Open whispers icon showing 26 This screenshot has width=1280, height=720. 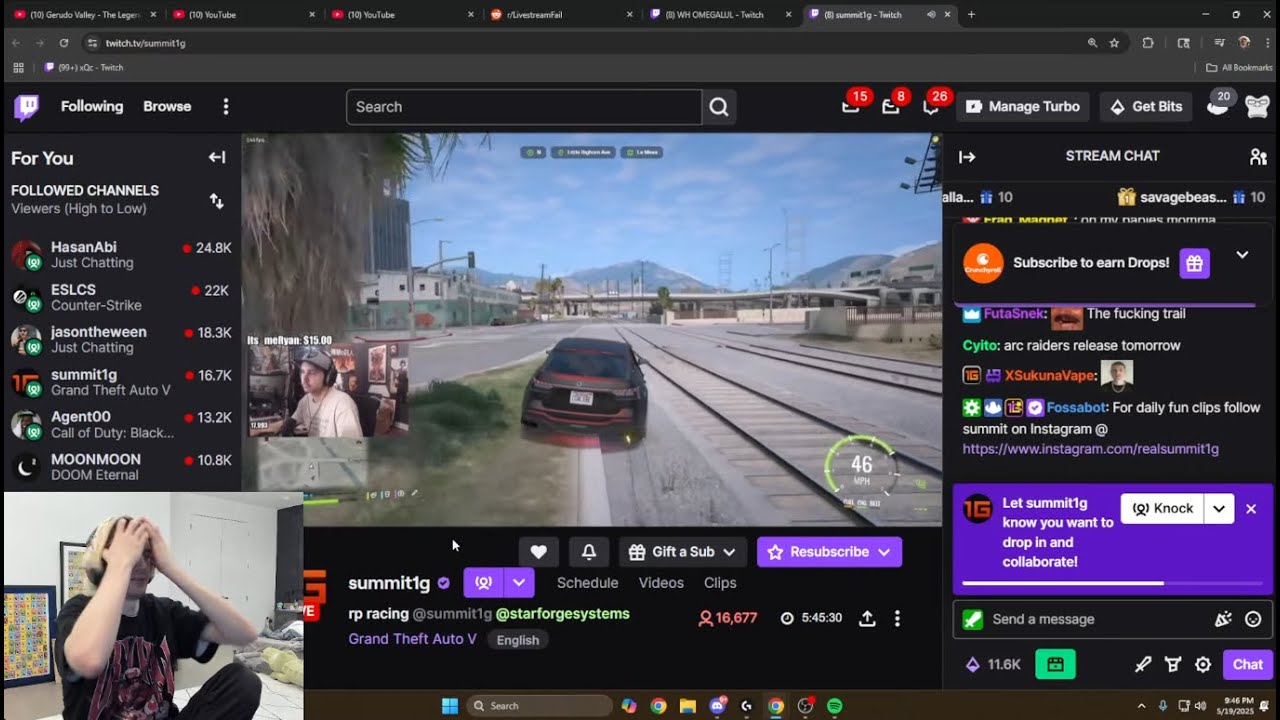(x=931, y=106)
